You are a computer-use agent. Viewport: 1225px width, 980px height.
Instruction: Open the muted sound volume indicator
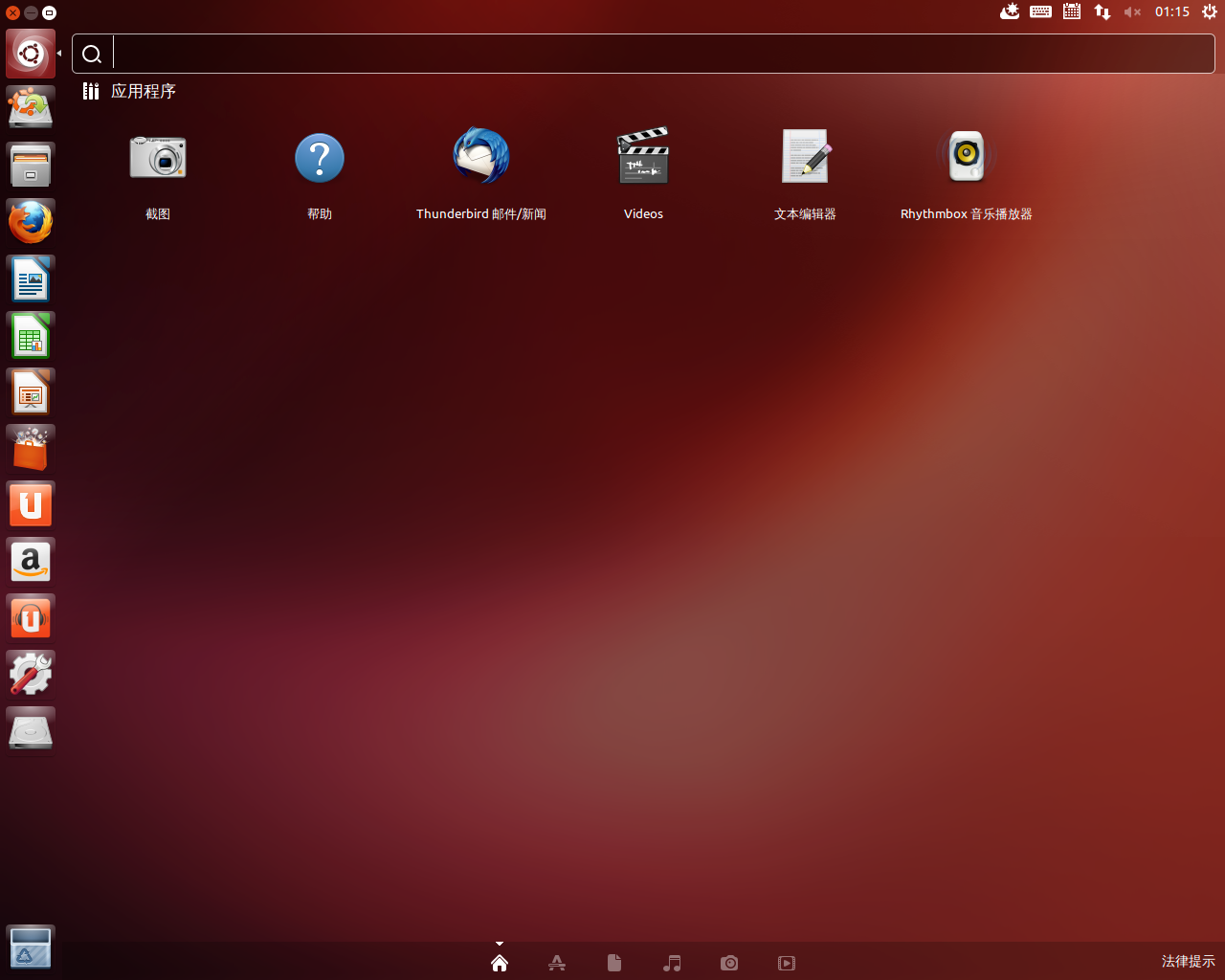1133,11
